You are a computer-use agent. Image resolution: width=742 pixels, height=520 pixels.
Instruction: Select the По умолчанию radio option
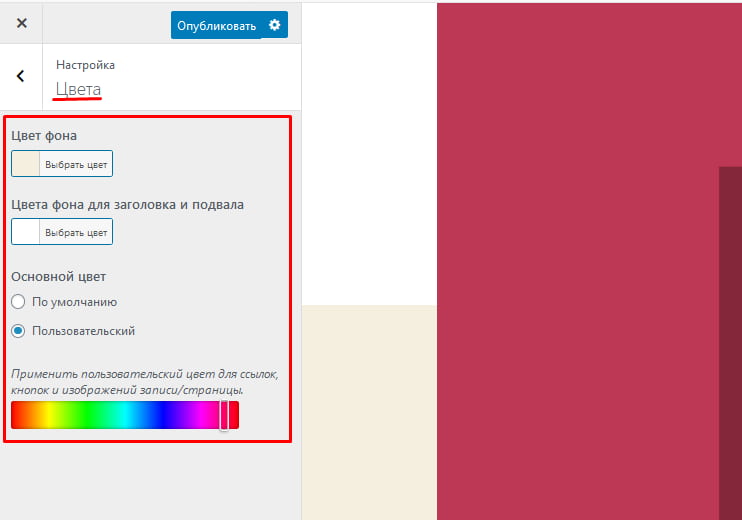18,302
